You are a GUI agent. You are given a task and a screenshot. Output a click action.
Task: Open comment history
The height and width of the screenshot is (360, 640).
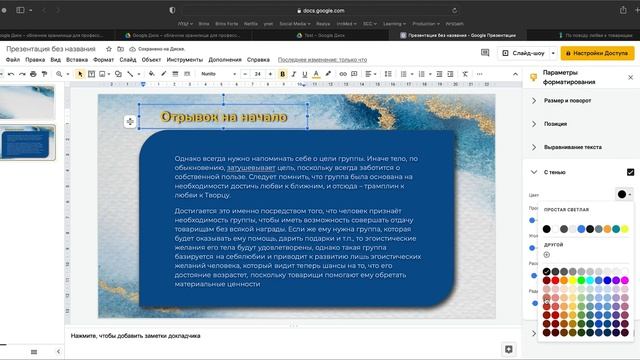tap(485, 53)
